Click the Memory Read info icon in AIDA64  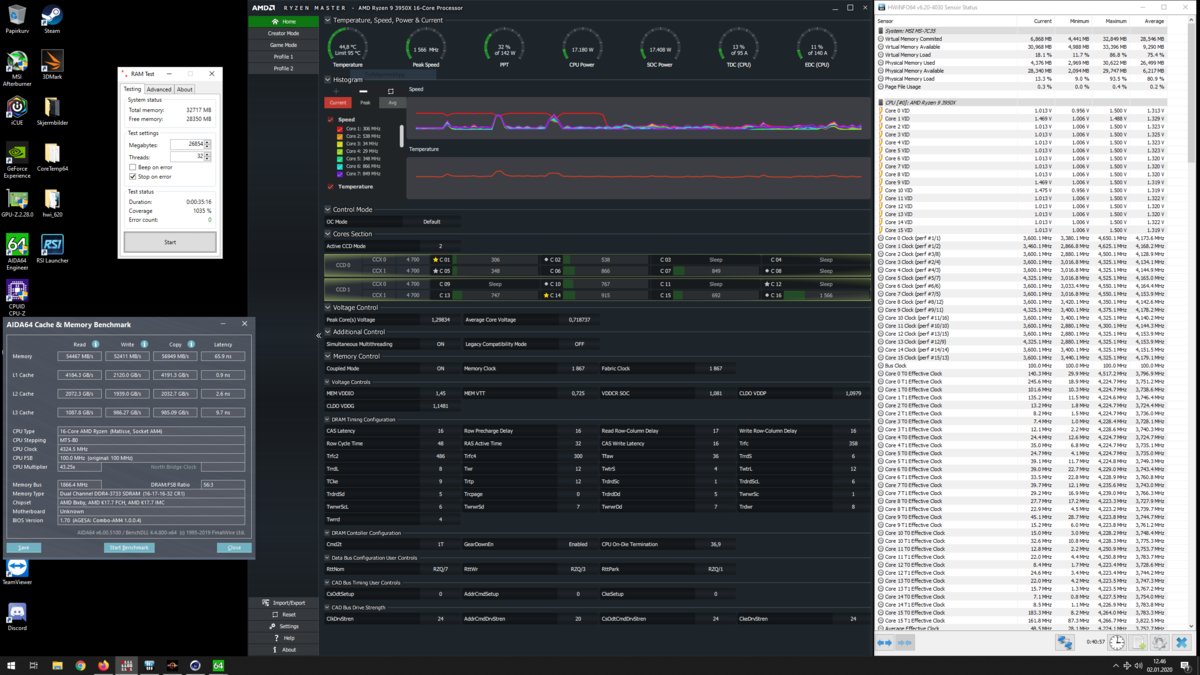96,344
